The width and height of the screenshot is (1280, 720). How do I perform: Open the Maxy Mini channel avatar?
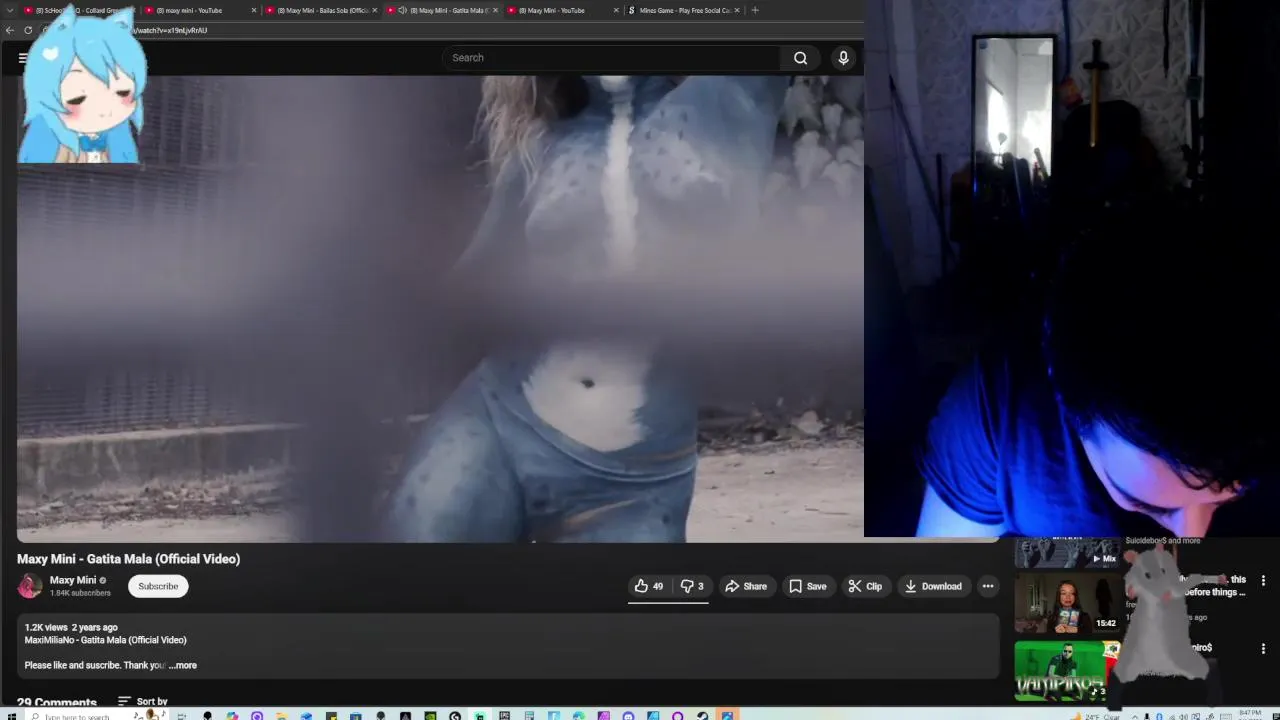[30, 586]
